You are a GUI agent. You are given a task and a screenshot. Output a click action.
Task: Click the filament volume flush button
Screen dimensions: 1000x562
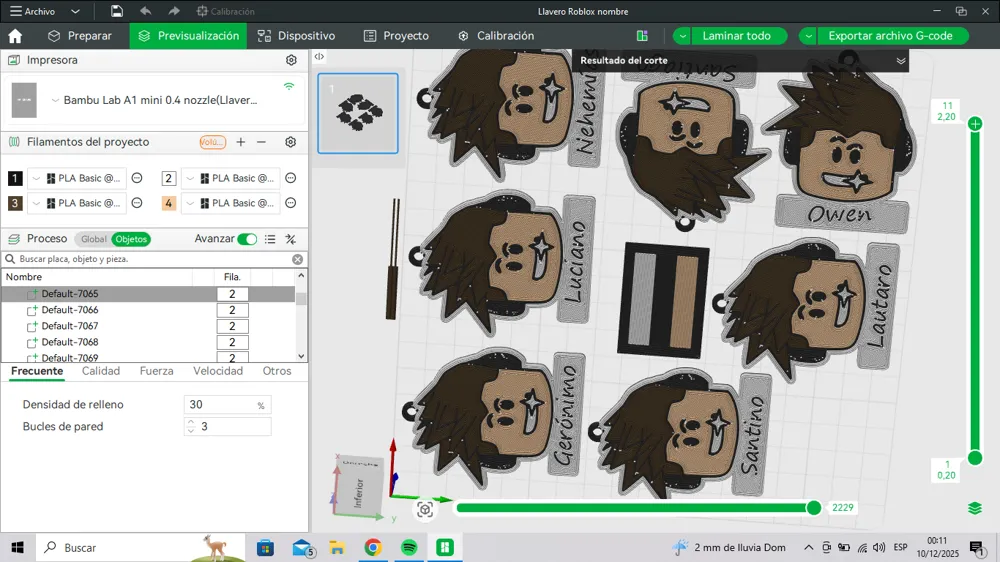coord(212,142)
